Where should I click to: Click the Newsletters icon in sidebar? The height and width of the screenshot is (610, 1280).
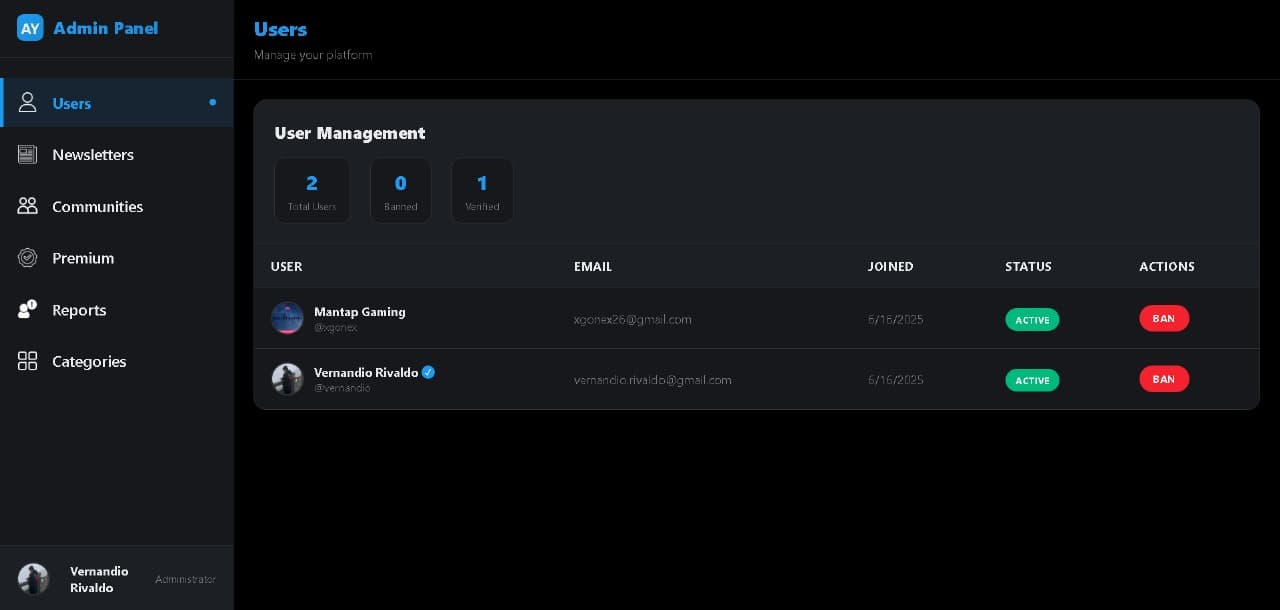tap(28, 155)
